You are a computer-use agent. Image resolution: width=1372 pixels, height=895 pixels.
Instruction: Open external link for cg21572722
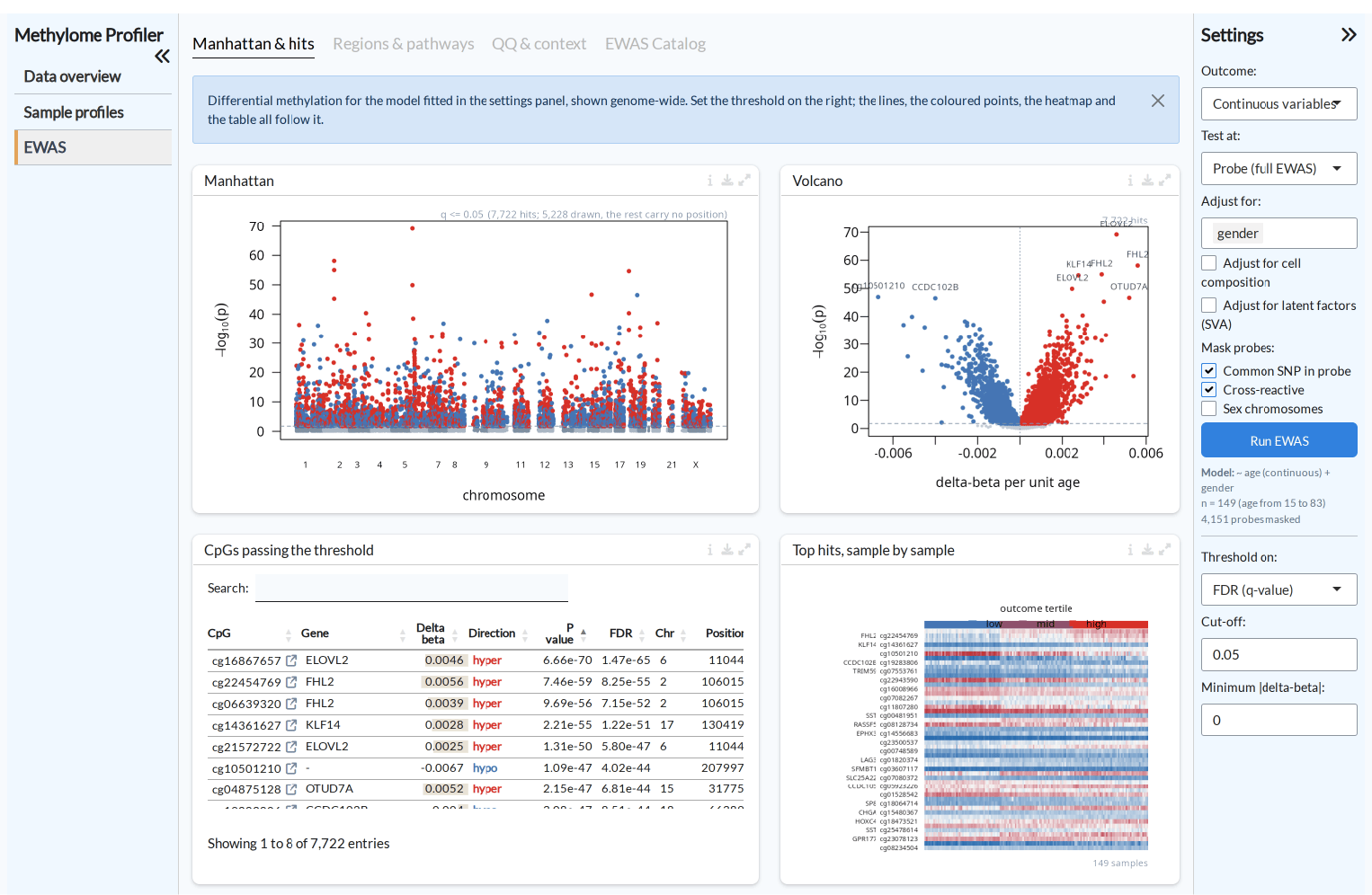coord(291,748)
